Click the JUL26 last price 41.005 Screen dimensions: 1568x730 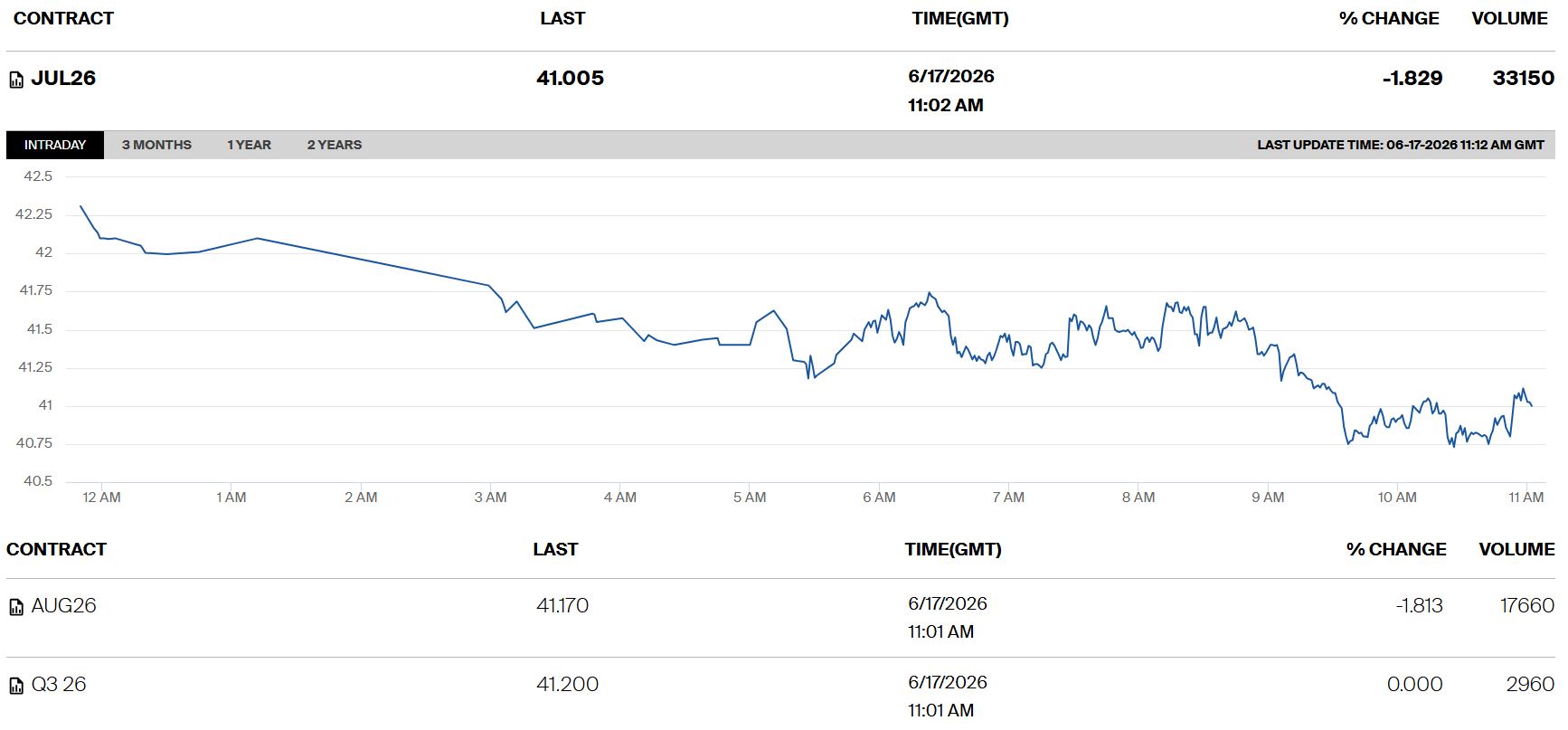[x=570, y=78]
